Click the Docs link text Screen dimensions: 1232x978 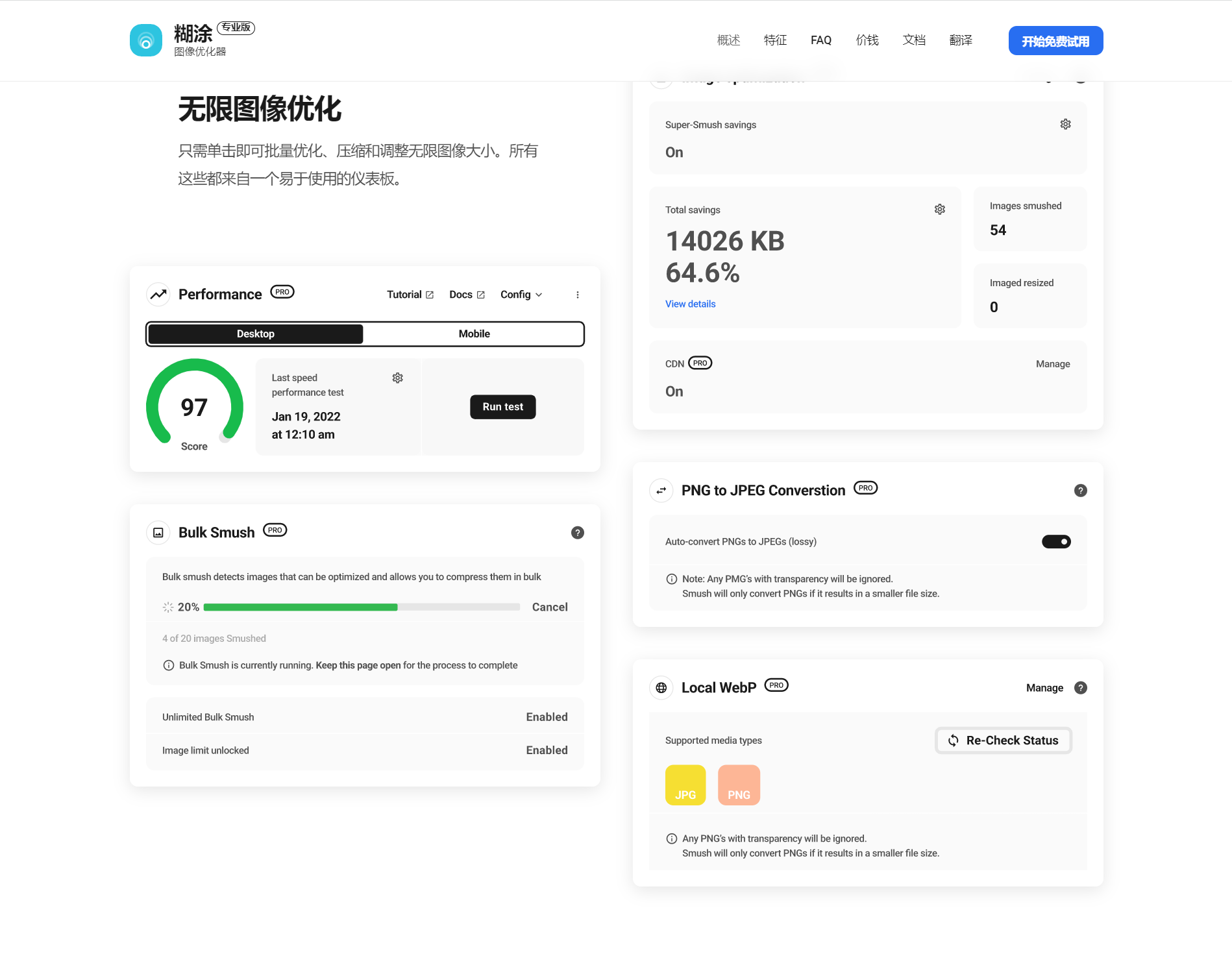461,295
